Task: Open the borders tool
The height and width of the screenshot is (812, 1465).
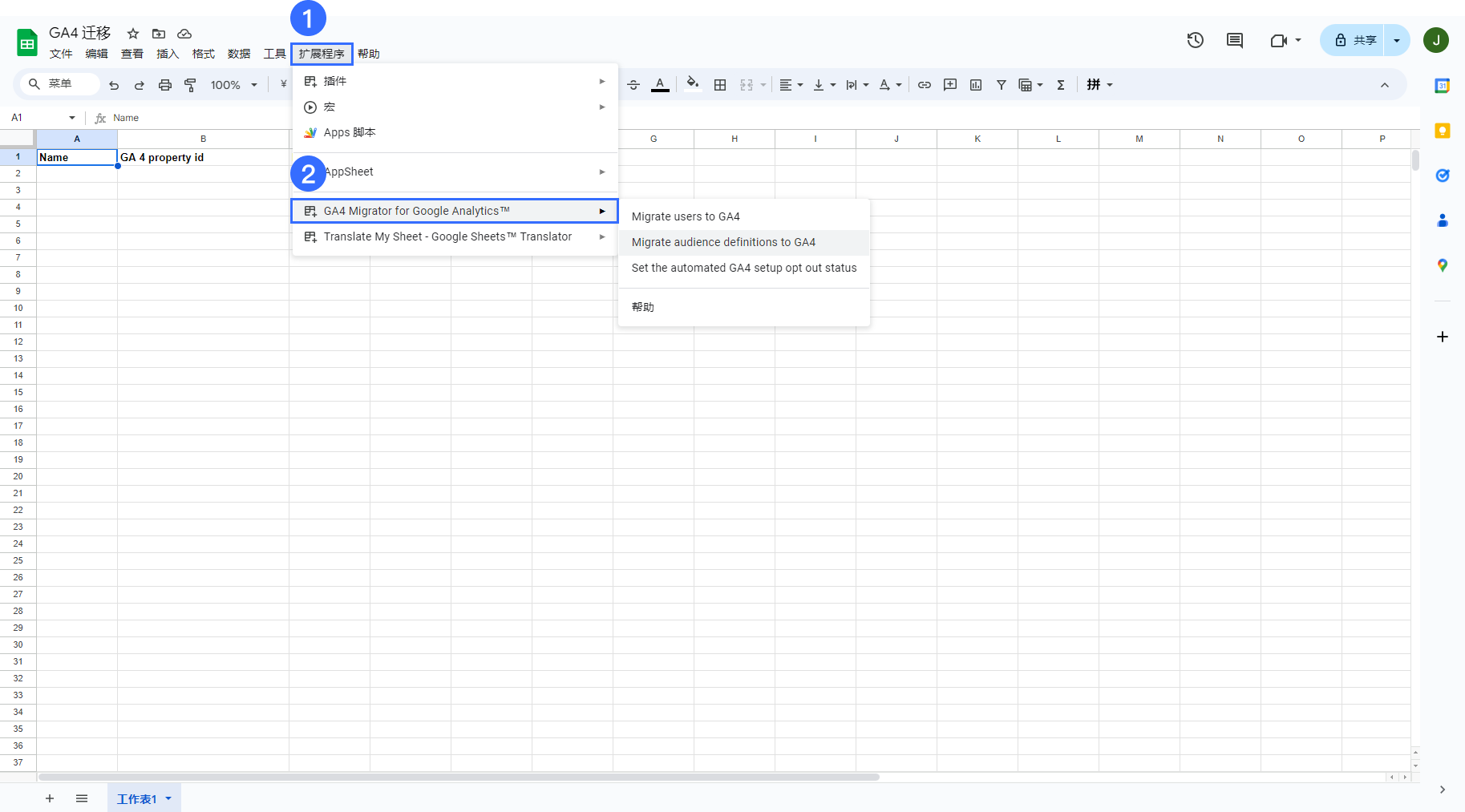Action: click(x=720, y=85)
